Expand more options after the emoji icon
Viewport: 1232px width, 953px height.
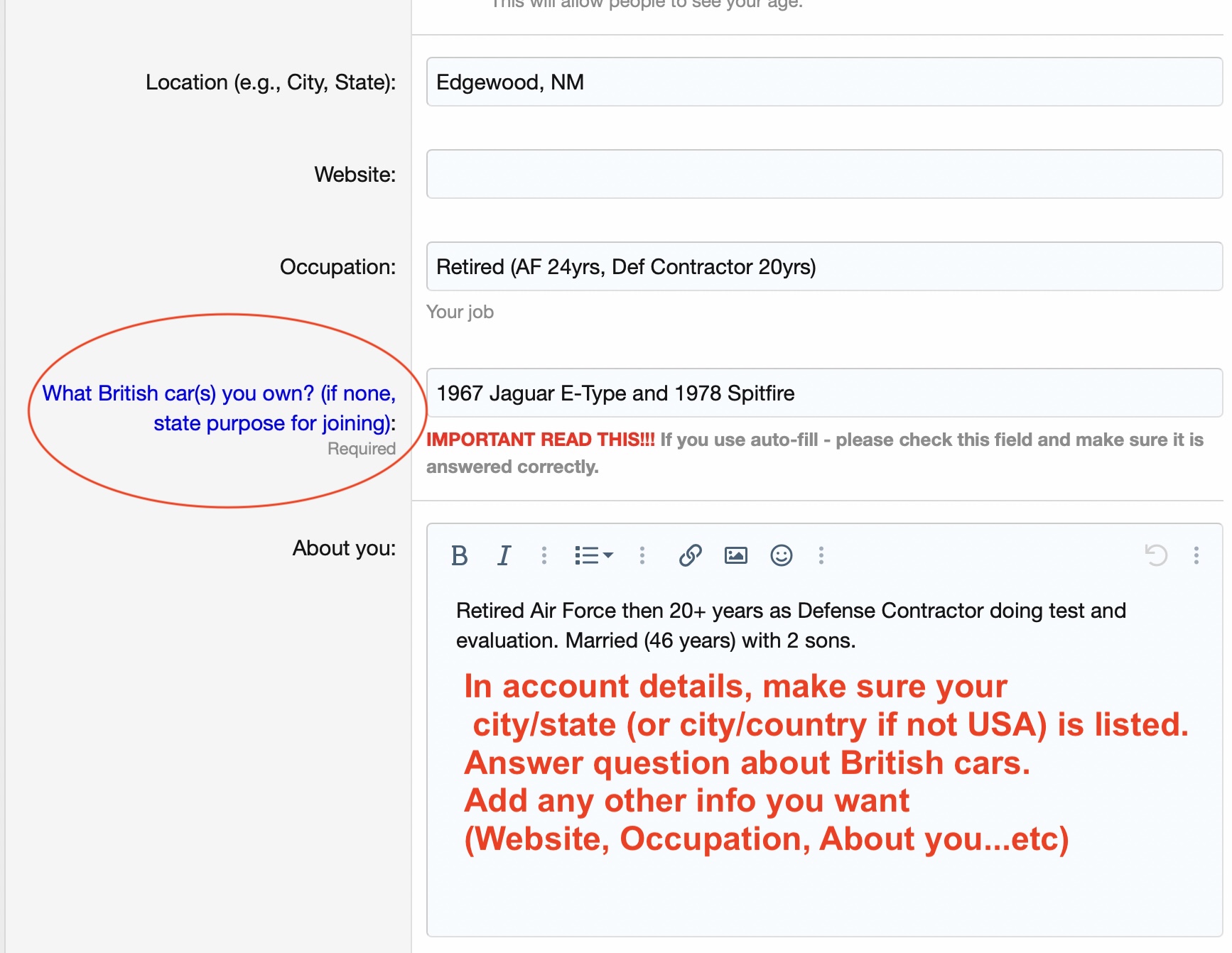(821, 555)
